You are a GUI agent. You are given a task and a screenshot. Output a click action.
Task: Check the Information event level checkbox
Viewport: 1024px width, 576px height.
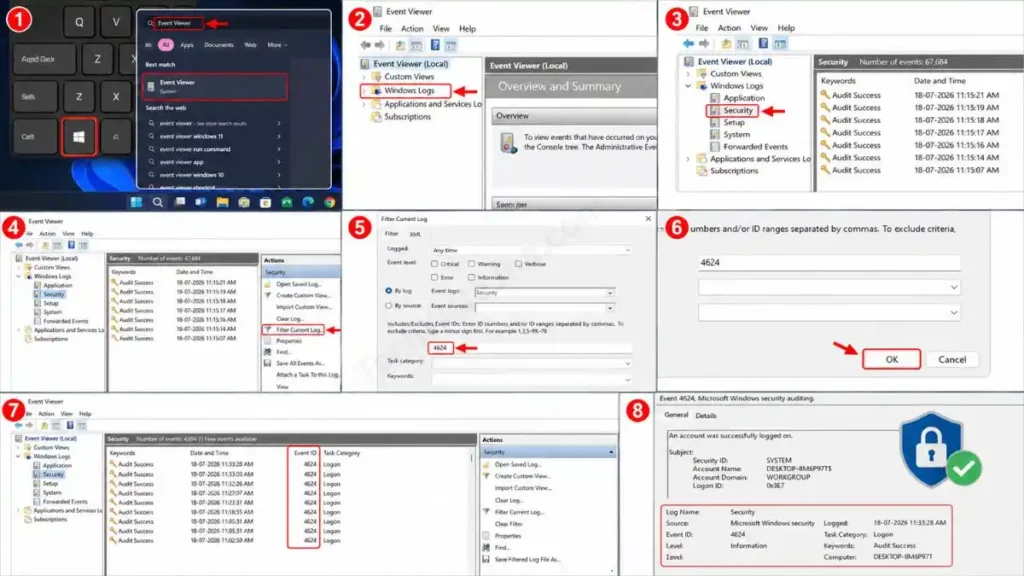(x=472, y=278)
